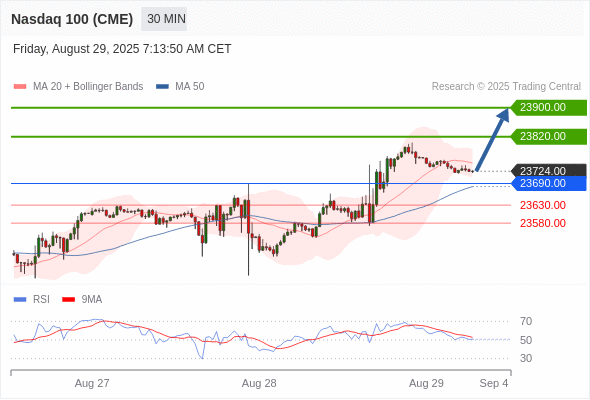Click the Research © 2025 Trading Central text
Image resolution: width=590 pixels, height=400 pixels.
[x=506, y=87]
